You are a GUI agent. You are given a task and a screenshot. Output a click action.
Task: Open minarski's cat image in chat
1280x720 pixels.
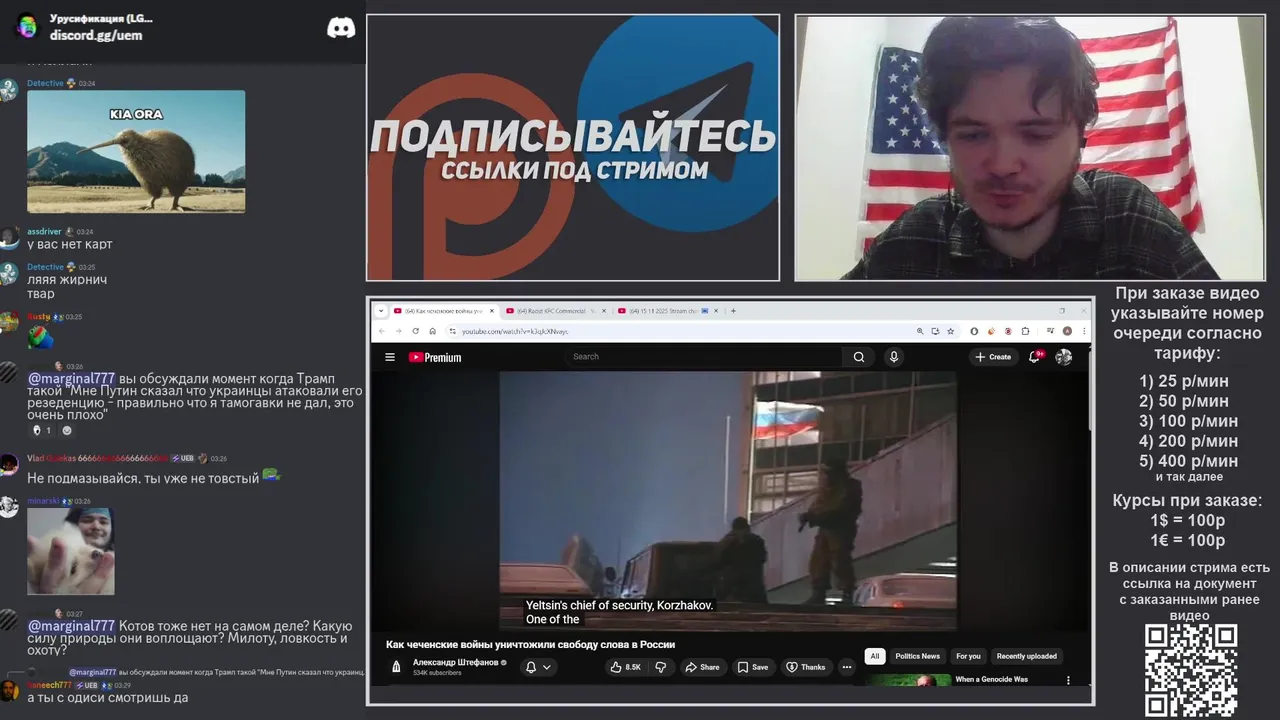coord(70,551)
